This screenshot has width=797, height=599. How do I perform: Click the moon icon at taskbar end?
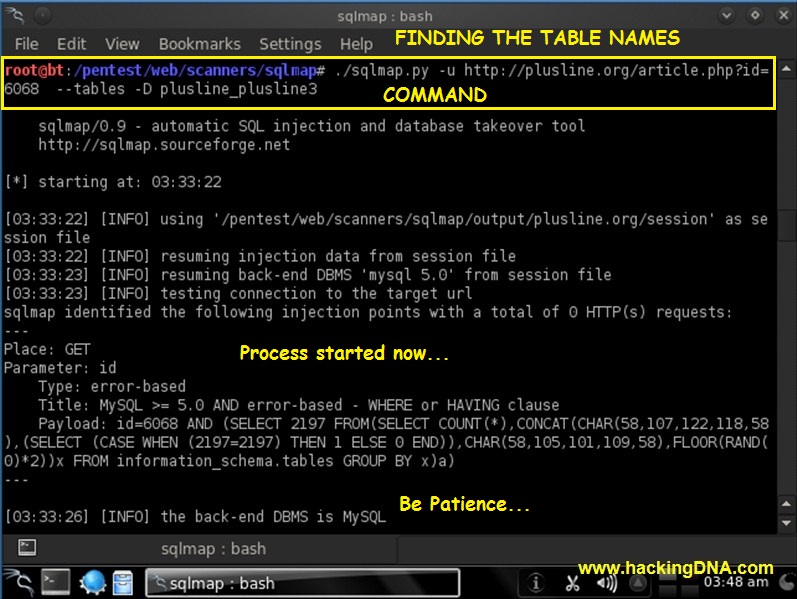click(x=787, y=583)
